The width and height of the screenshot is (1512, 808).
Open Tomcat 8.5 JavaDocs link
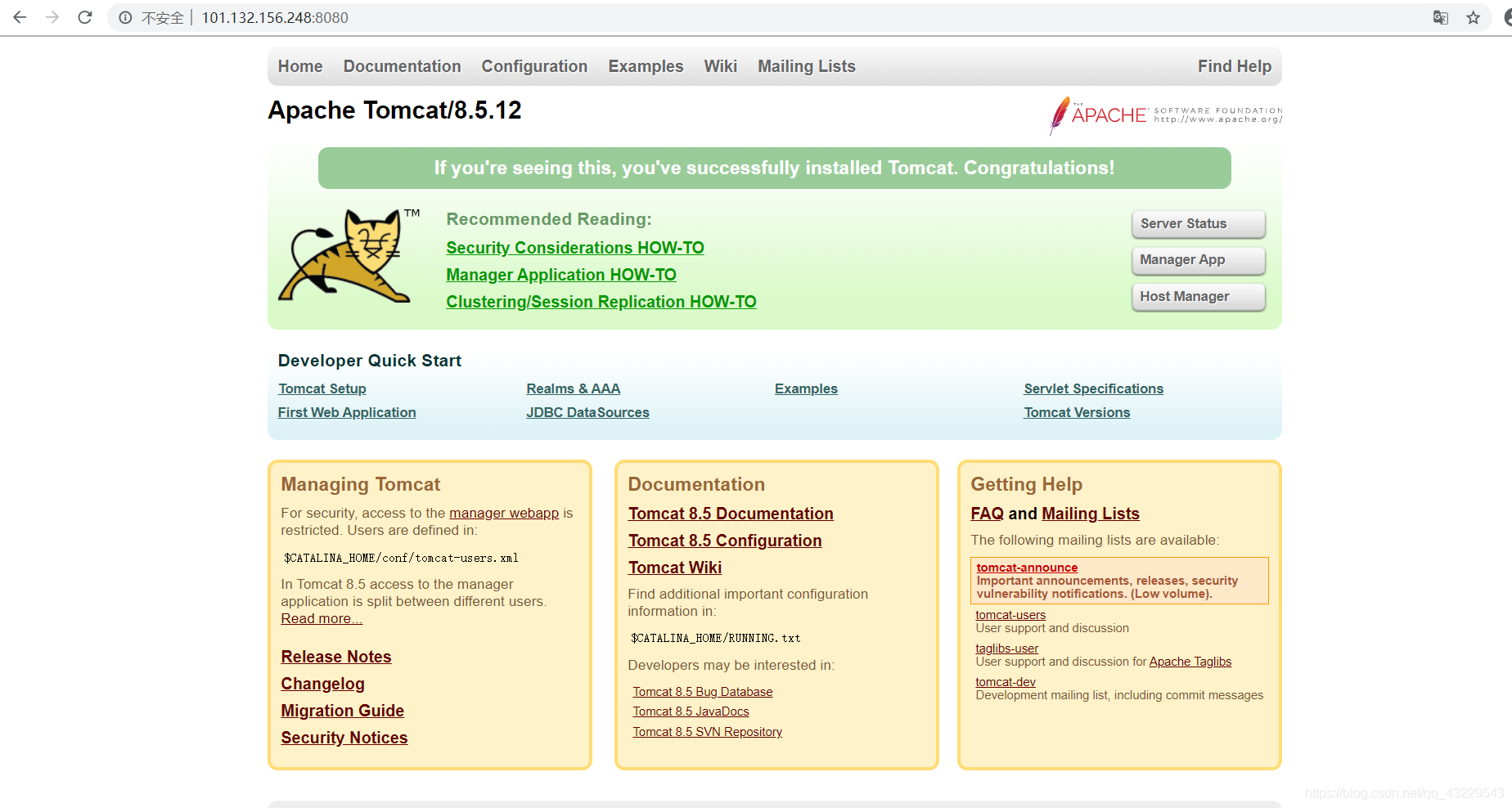[x=691, y=711]
